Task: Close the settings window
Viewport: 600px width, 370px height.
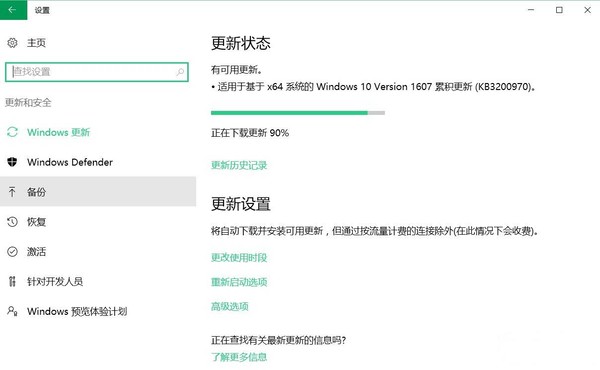Action: (587, 10)
